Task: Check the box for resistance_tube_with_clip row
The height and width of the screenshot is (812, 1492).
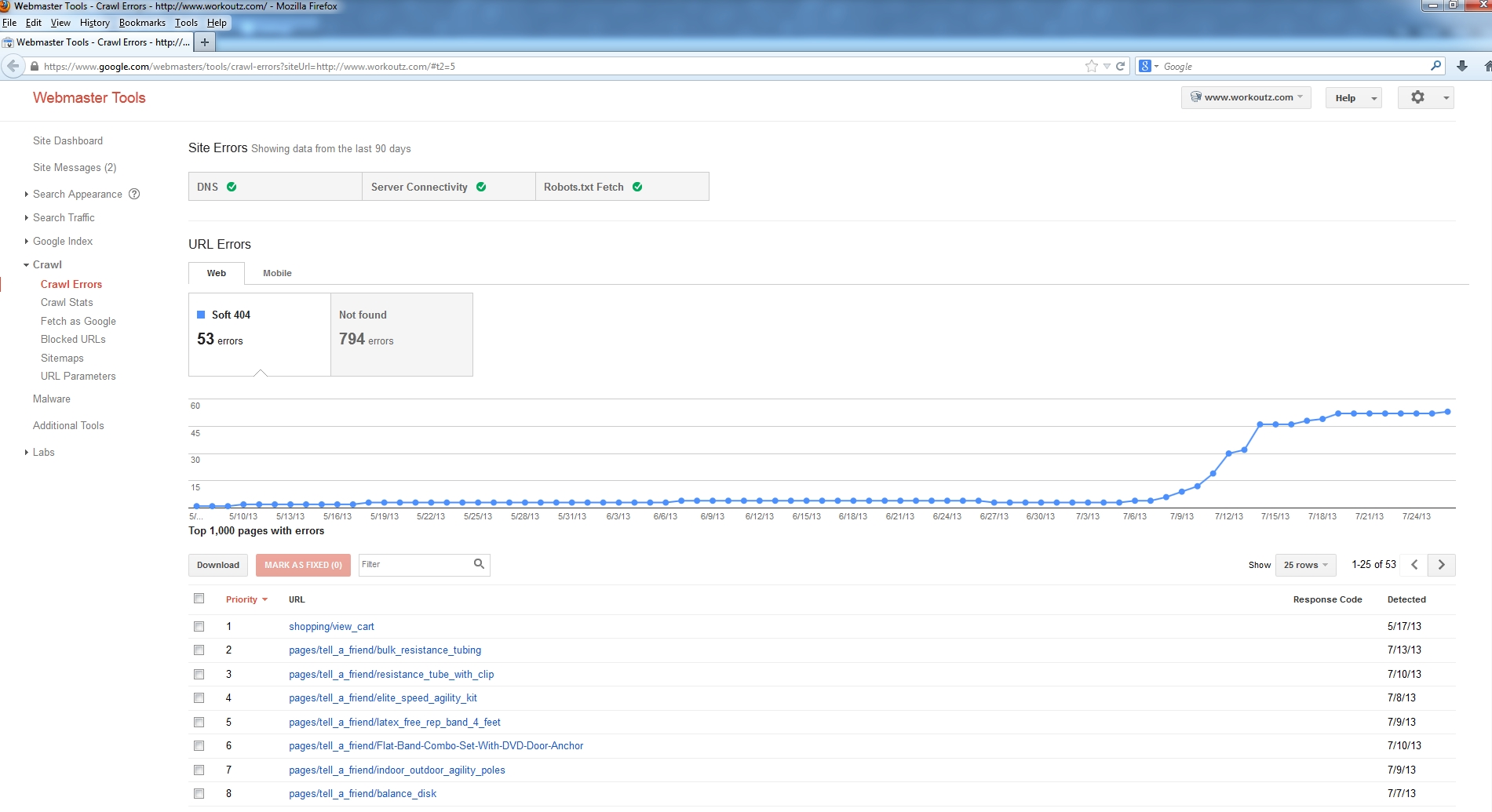Action: 199,674
